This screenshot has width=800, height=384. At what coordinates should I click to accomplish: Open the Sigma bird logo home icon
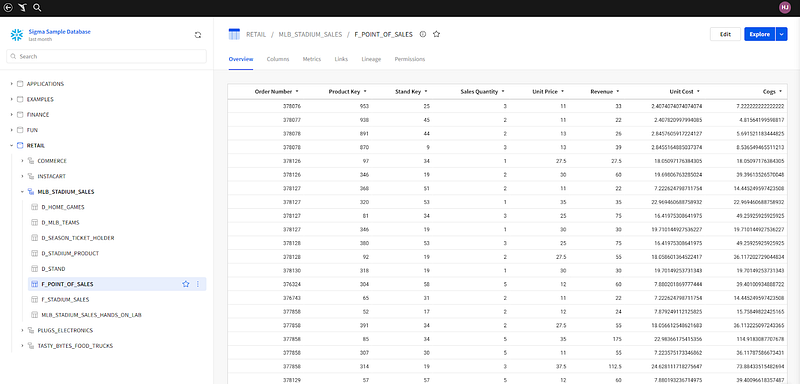click(x=22, y=7)
